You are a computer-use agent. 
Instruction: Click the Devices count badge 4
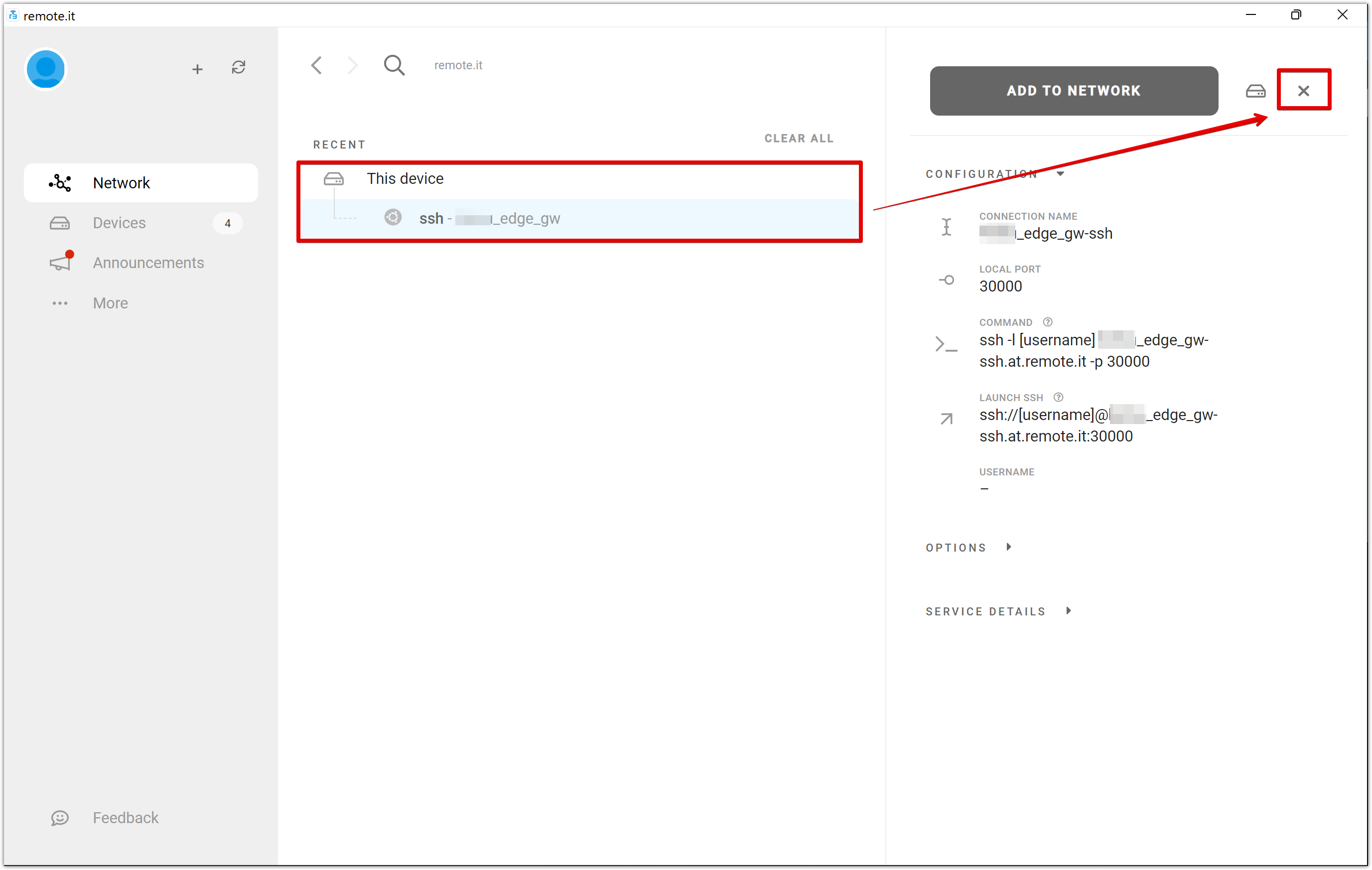point(228,223)
